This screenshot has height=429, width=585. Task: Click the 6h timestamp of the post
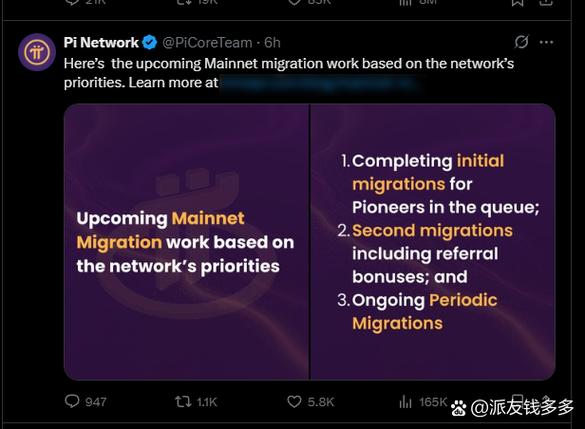coord(272,43)
